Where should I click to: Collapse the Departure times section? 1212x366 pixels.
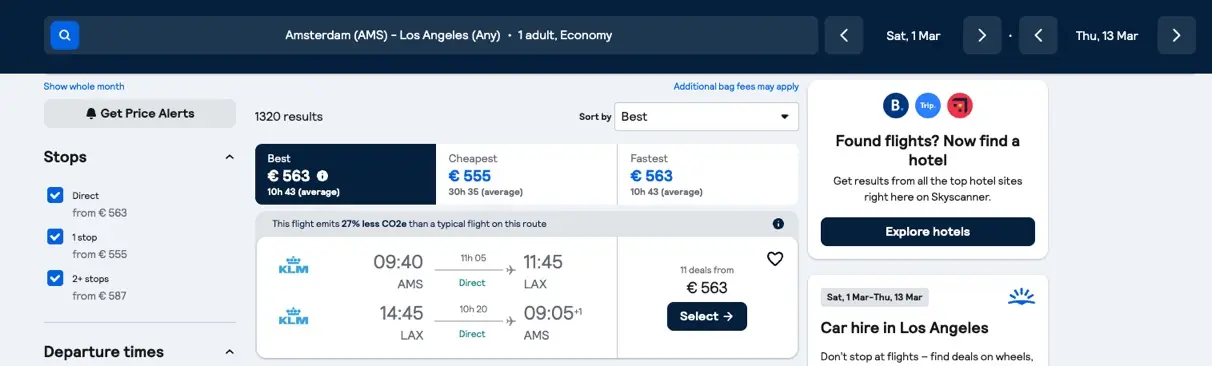[x=229, y=352]
